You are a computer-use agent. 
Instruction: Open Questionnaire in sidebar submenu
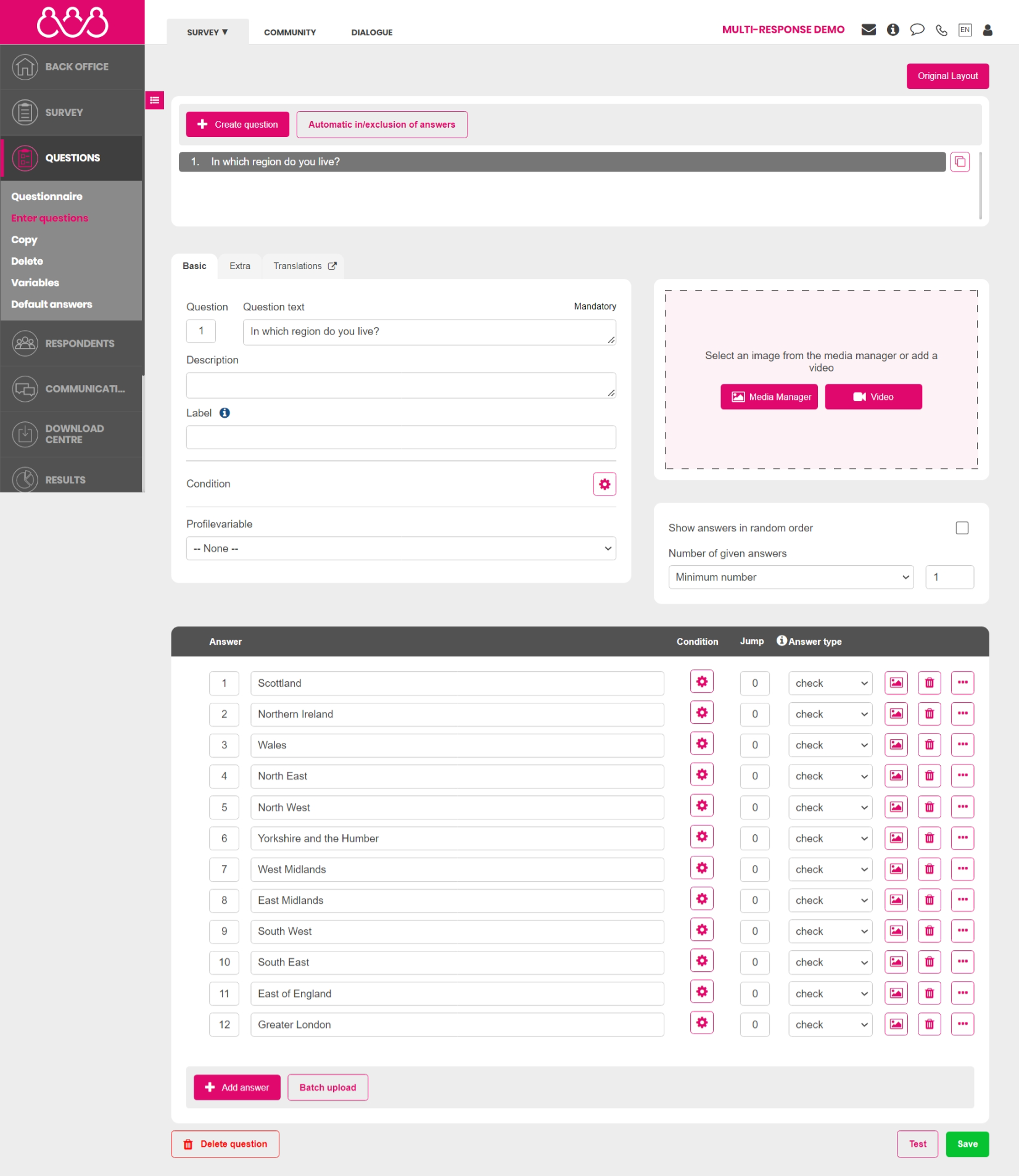[x=47, y=196]
